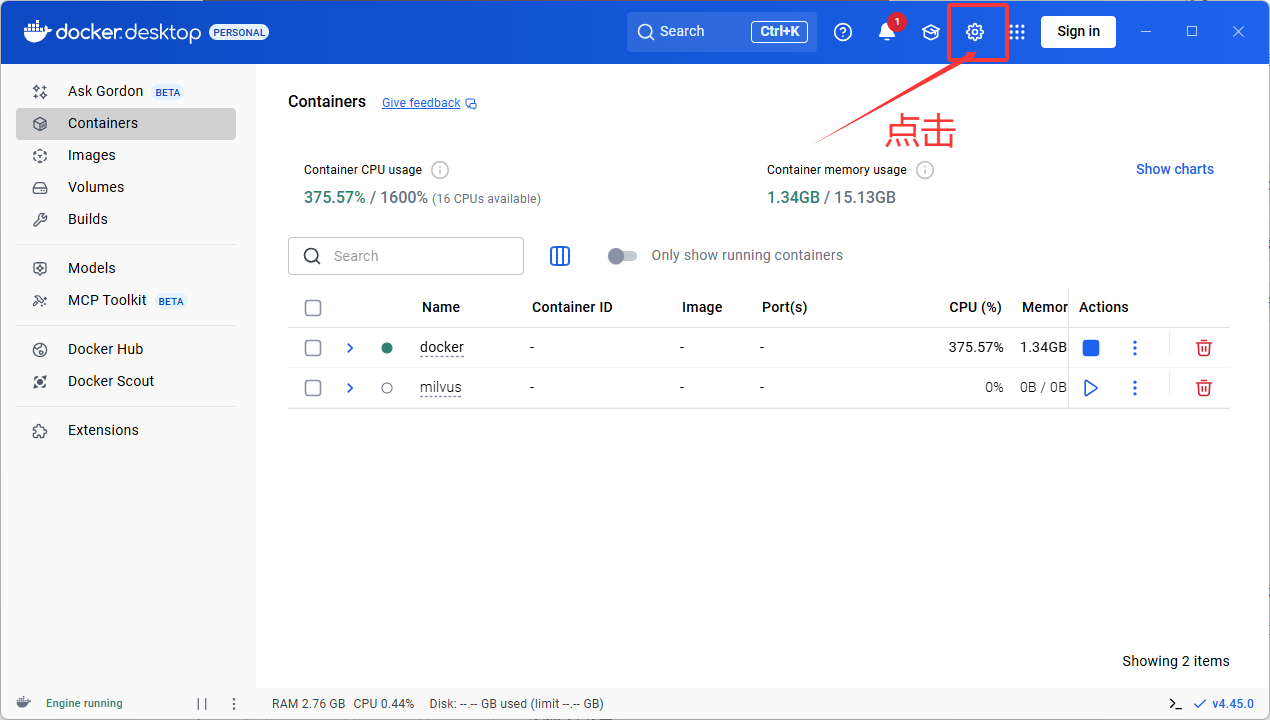Check the select-all containers checkbox

coord(313,308)
